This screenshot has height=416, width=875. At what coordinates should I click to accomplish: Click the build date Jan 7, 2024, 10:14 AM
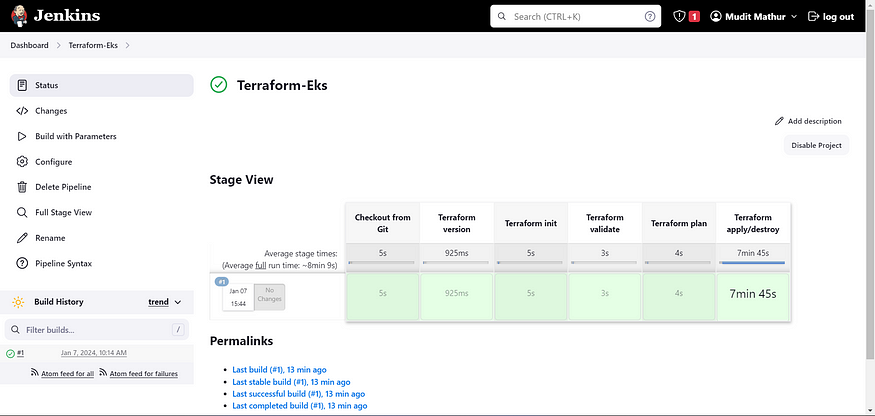(x=94, y=353)
